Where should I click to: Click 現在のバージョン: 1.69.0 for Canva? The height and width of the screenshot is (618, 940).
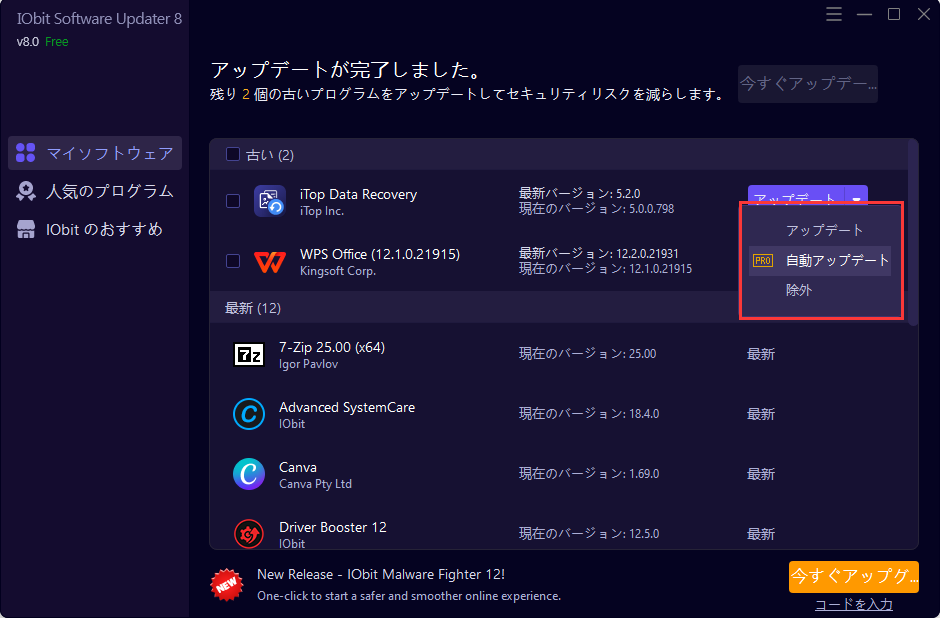pos(589,474)
